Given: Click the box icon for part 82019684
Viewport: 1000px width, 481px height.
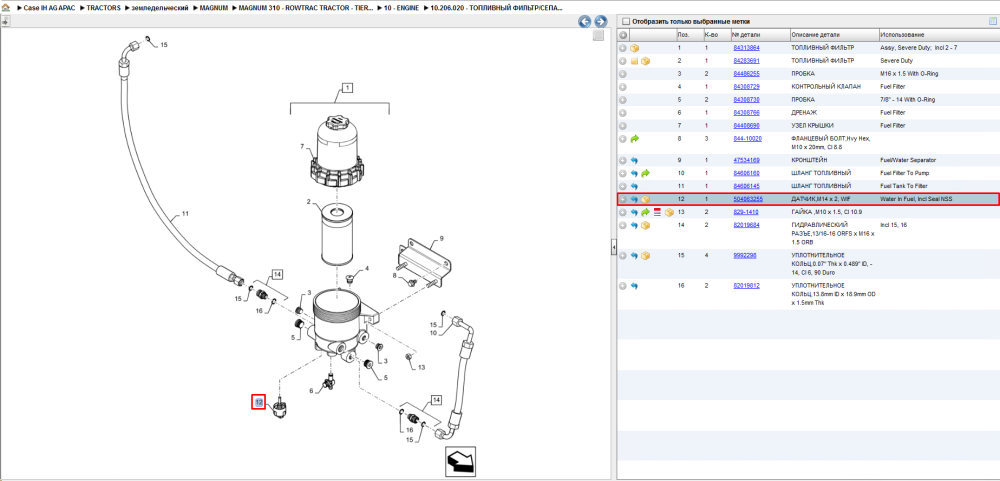Looking at the screenshot, I should pyautogui.click(x=645, y=225).
